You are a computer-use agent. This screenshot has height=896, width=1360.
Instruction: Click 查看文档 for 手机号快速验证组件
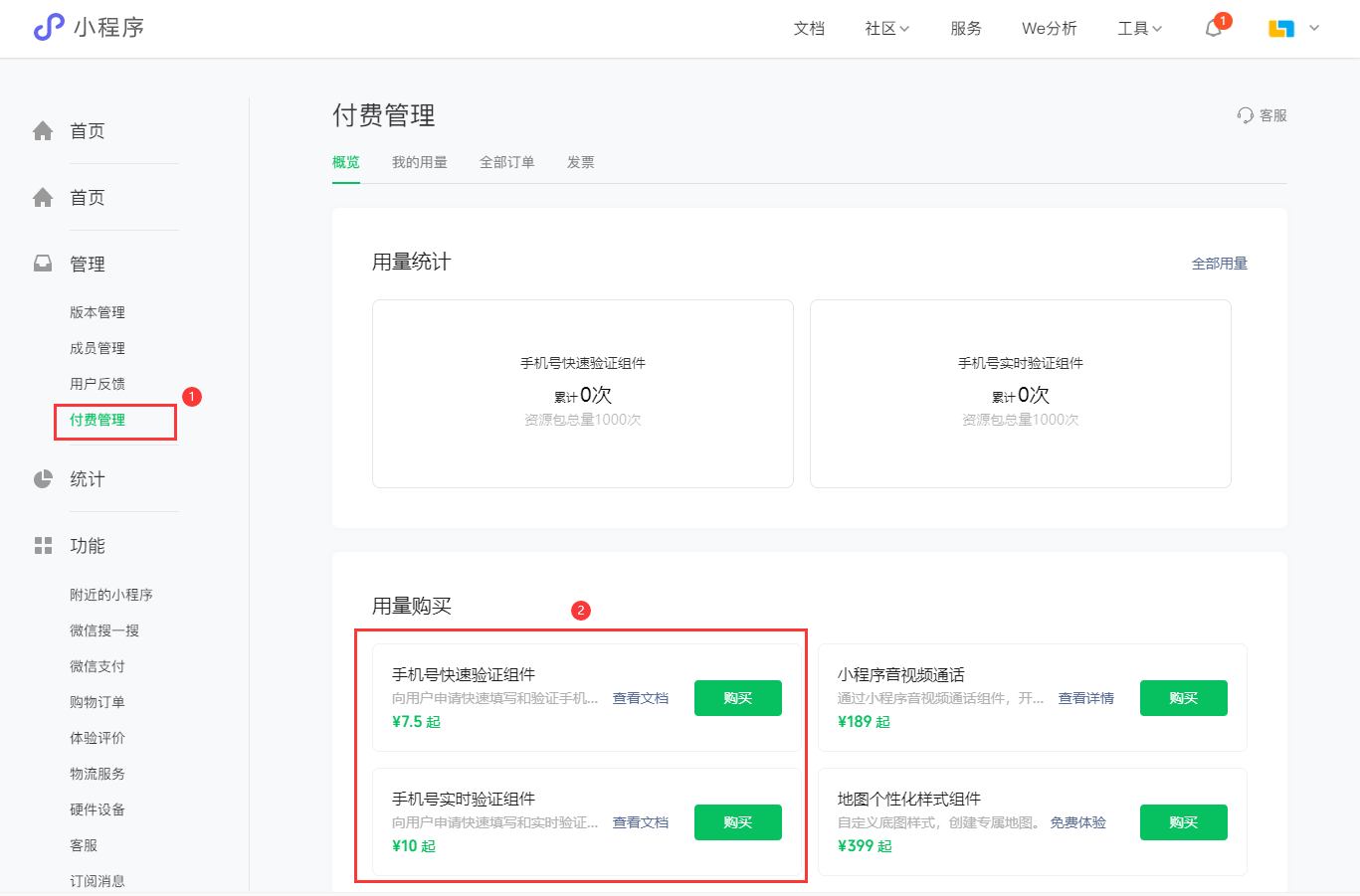(x=641, y=698)
